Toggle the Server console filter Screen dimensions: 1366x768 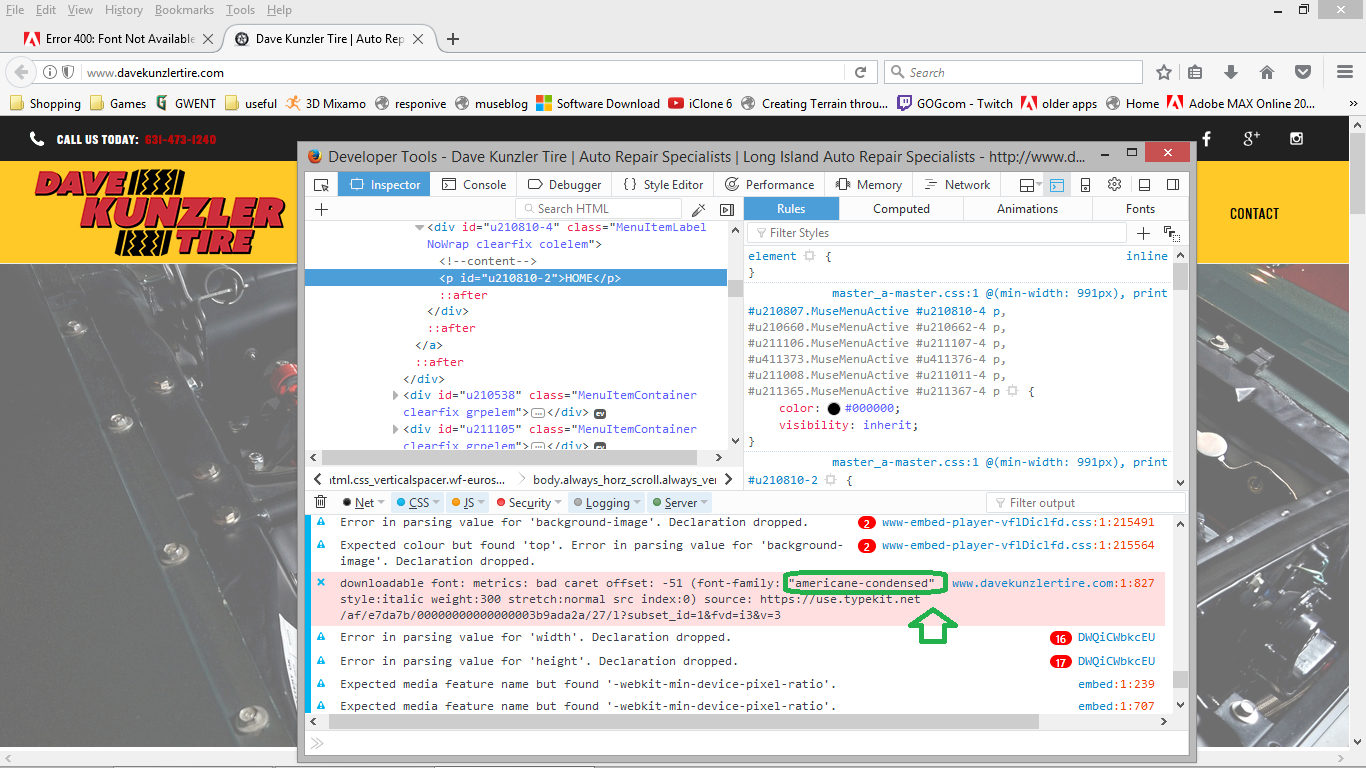(x=674, y=503)
